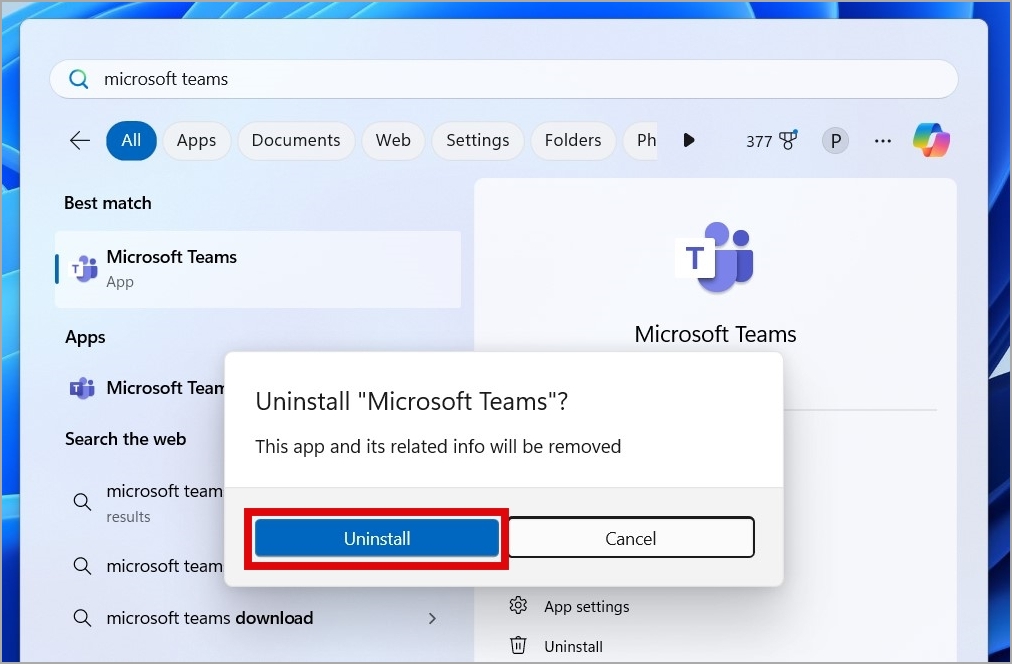Click search icon beside microsoft teams results

(82, 501)
